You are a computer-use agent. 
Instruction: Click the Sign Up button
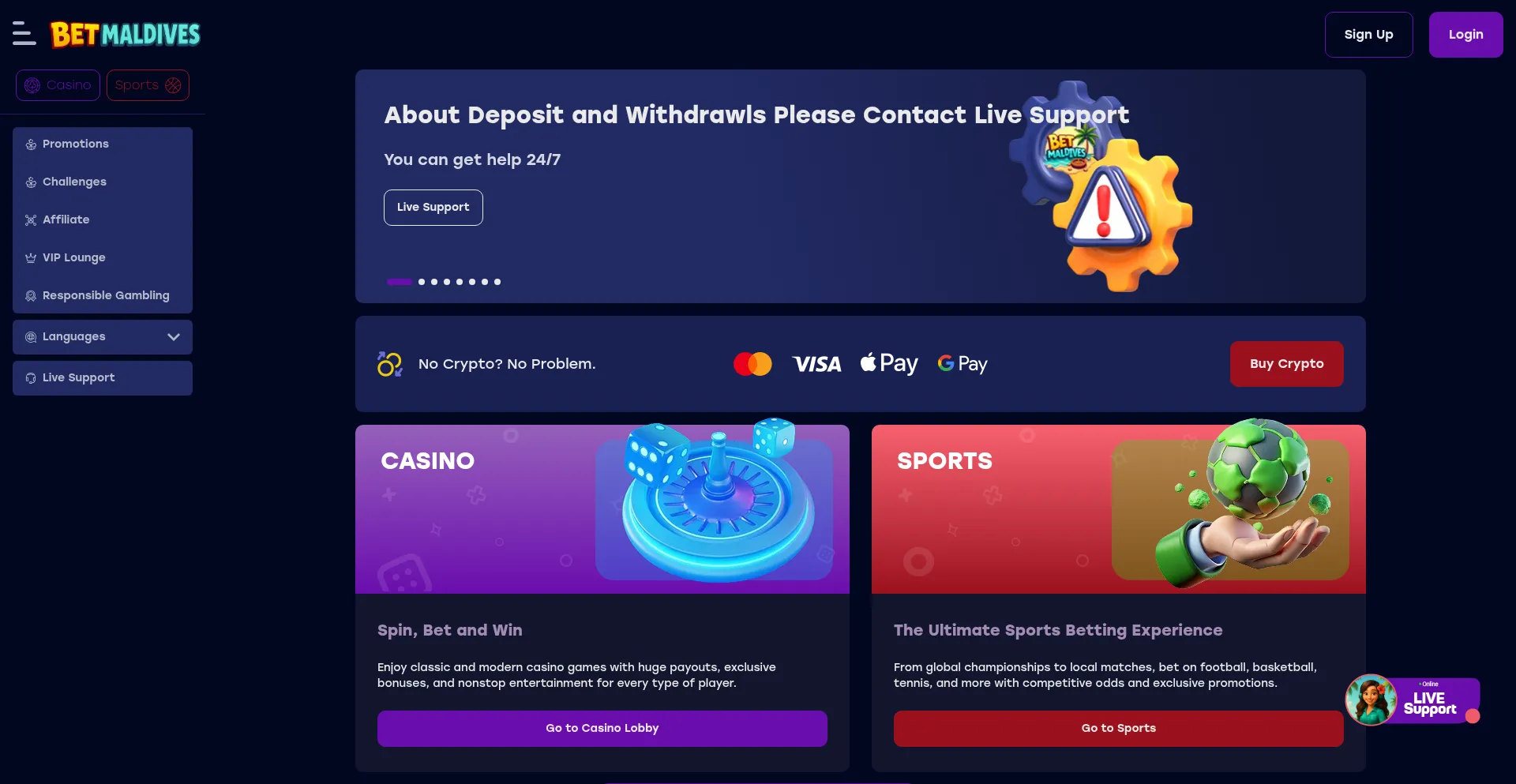click(x=1368, y=35)
